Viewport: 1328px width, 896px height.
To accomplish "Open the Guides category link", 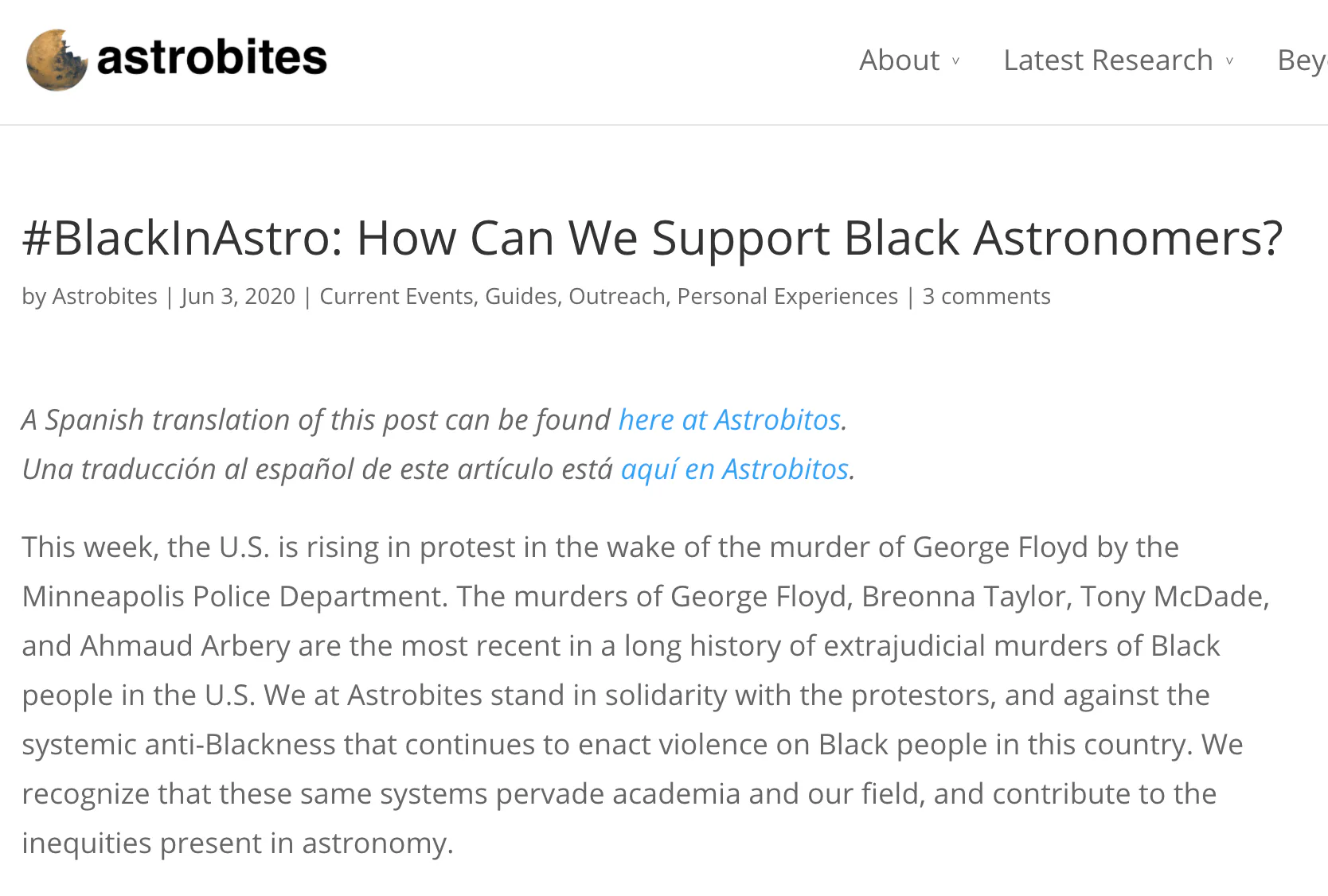I will tap(521, 296).
